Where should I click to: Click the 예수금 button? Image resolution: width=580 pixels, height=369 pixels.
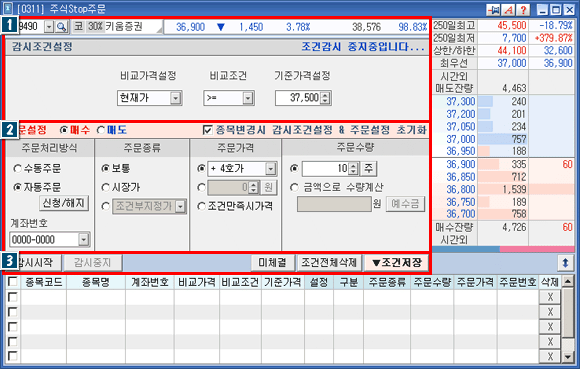[x=405, y=204]
